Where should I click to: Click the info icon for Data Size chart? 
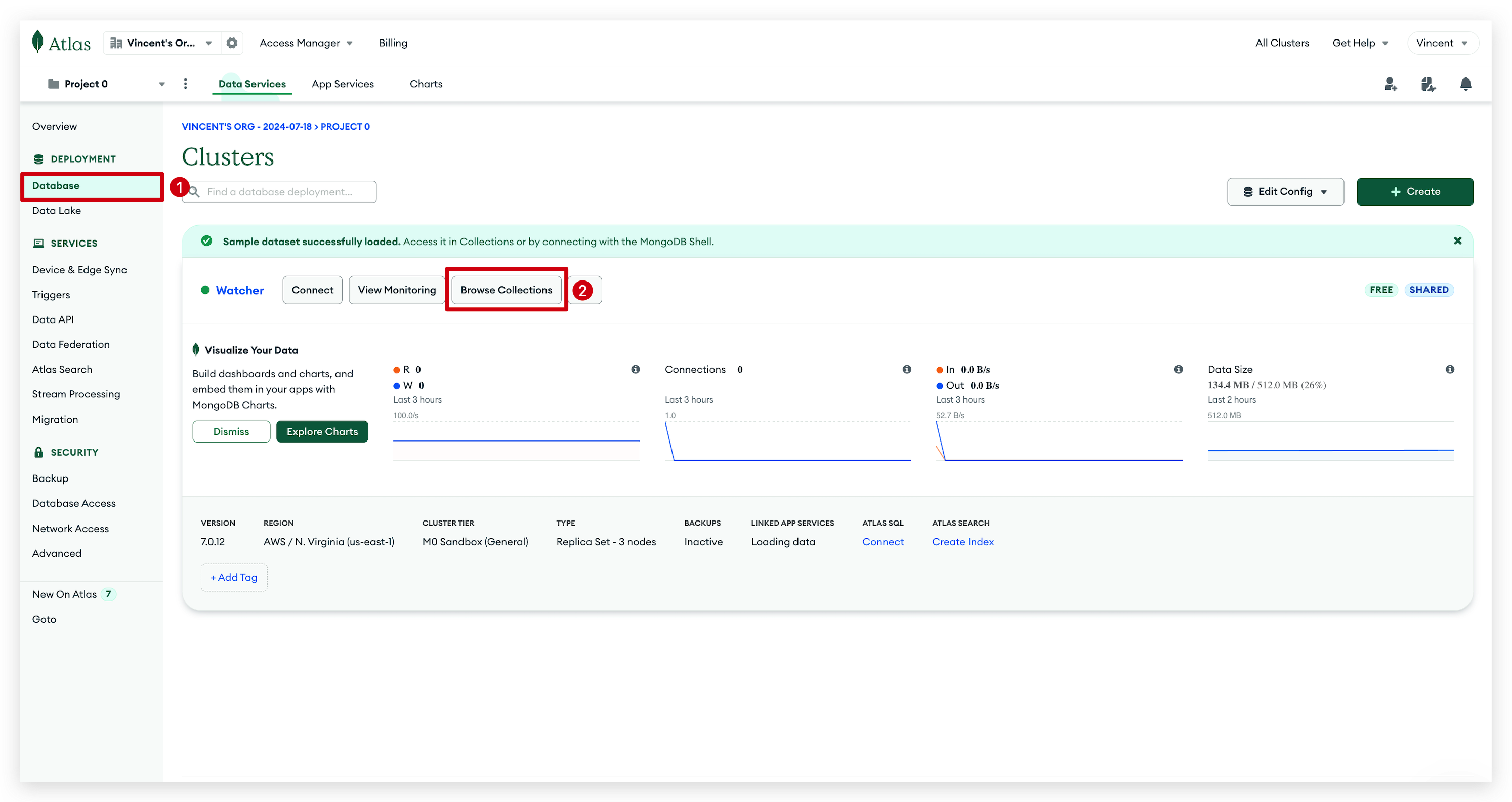tap(1450, 369)
